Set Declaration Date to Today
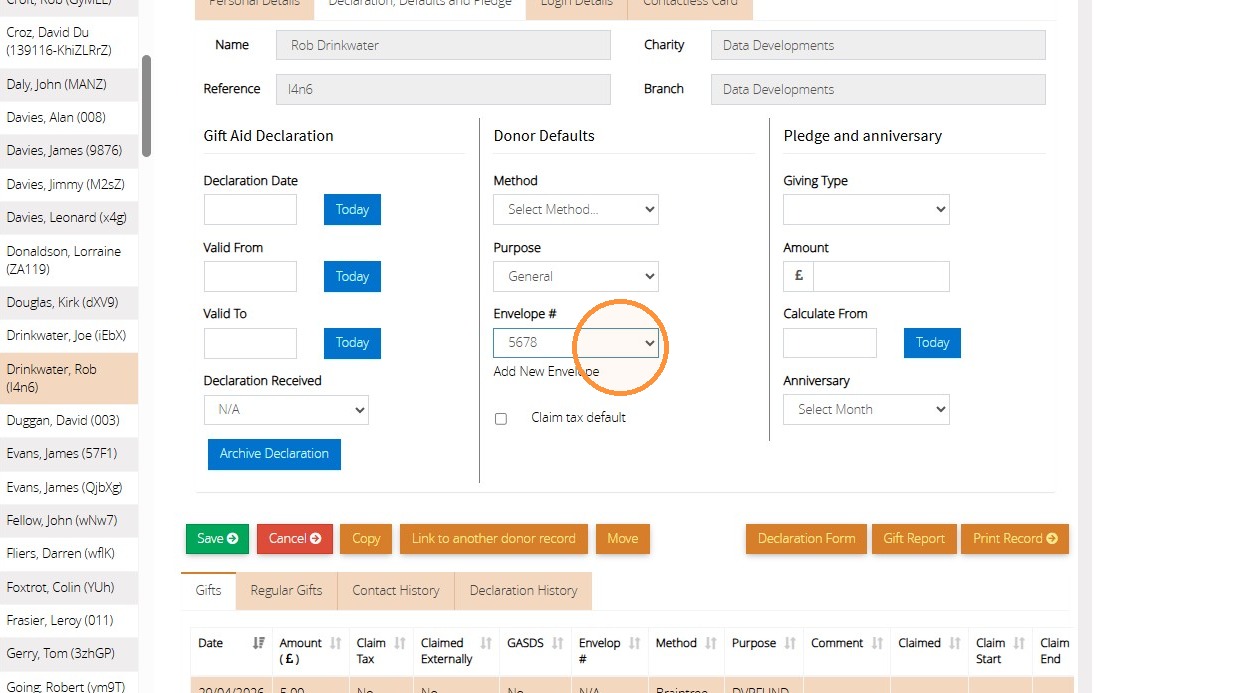 [x=352, y=209]
